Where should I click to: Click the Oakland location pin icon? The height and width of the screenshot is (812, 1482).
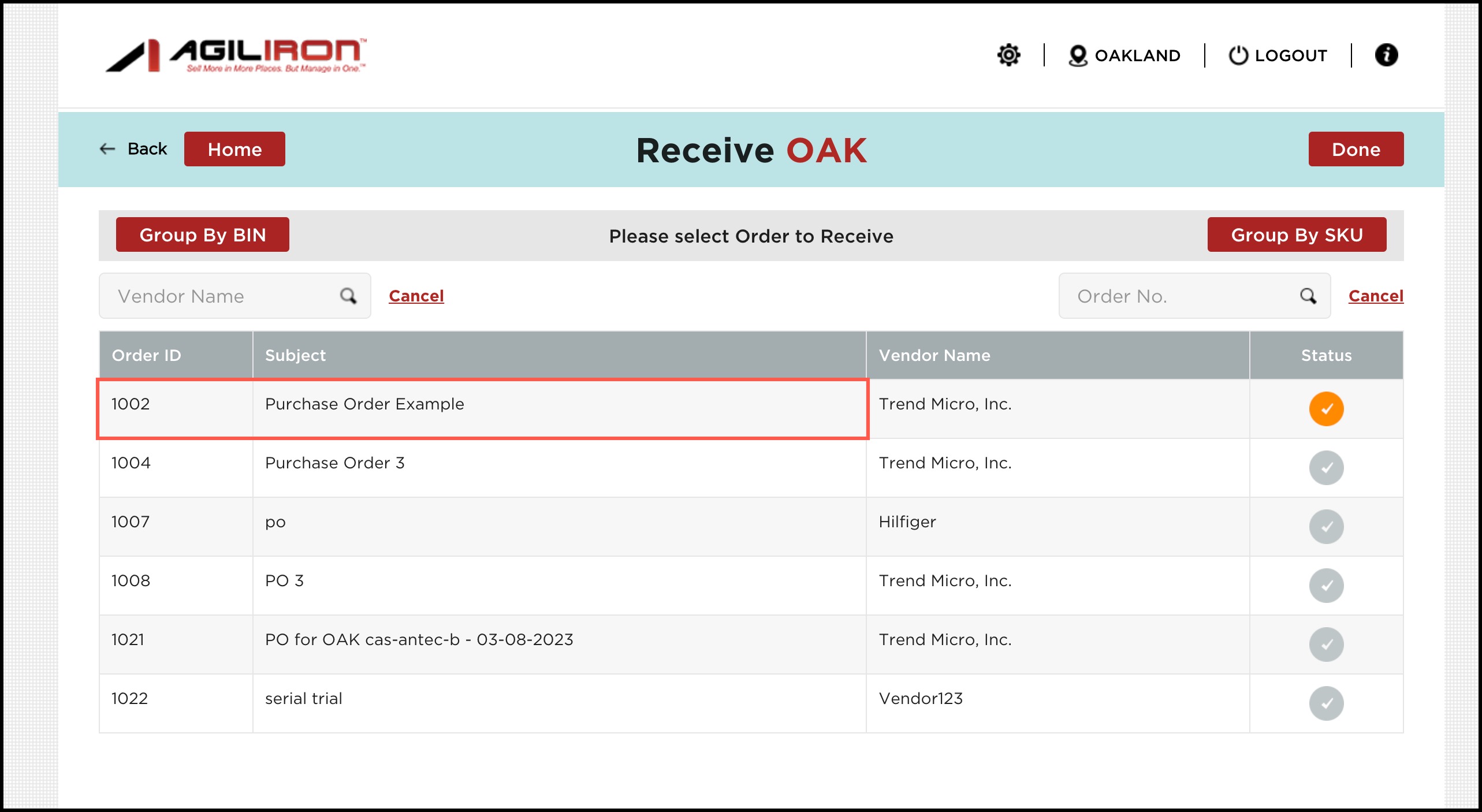click(x=1077, y=55)
